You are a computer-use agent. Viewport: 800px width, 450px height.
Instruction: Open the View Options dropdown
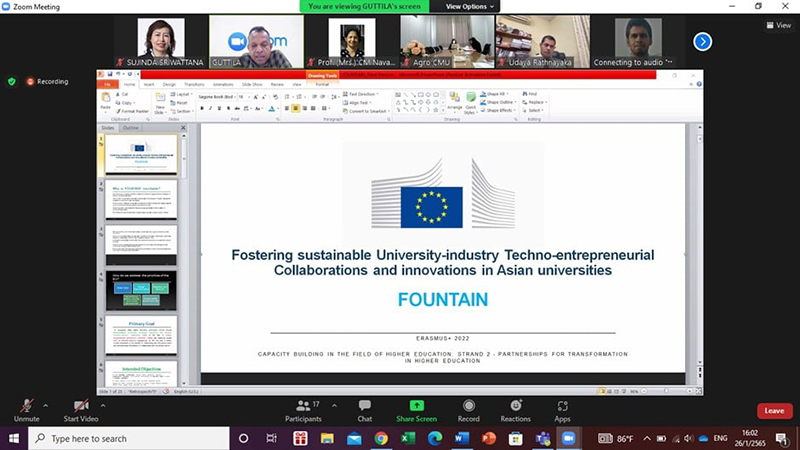(469, 6)
